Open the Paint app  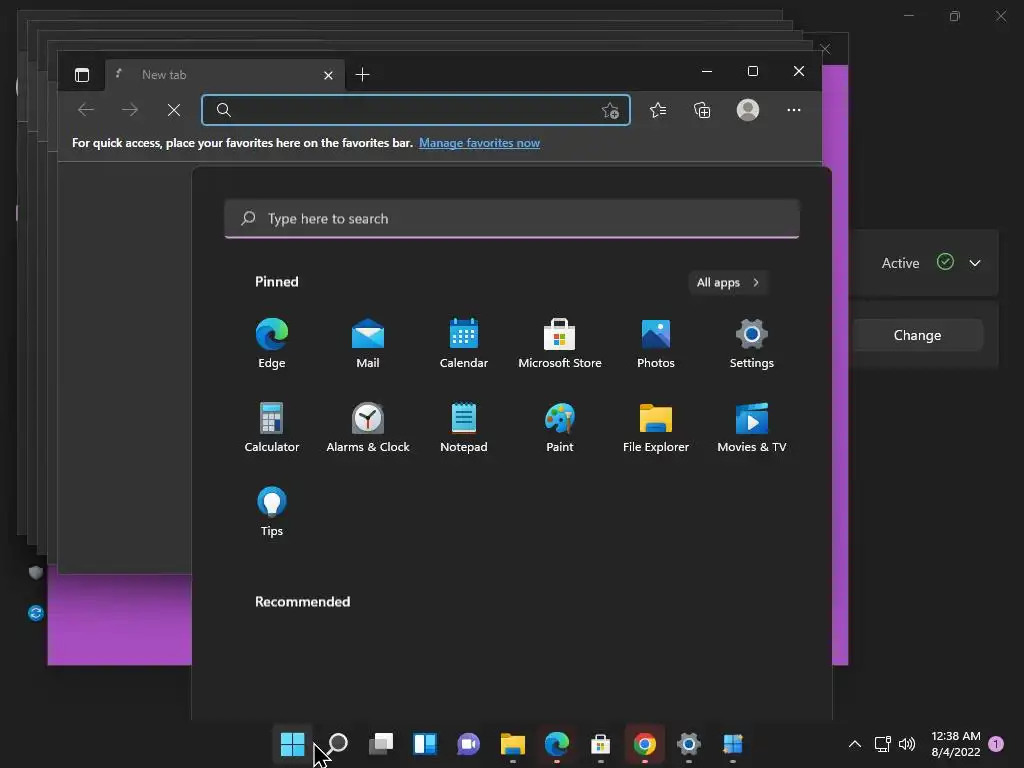(x=560, y=428)
